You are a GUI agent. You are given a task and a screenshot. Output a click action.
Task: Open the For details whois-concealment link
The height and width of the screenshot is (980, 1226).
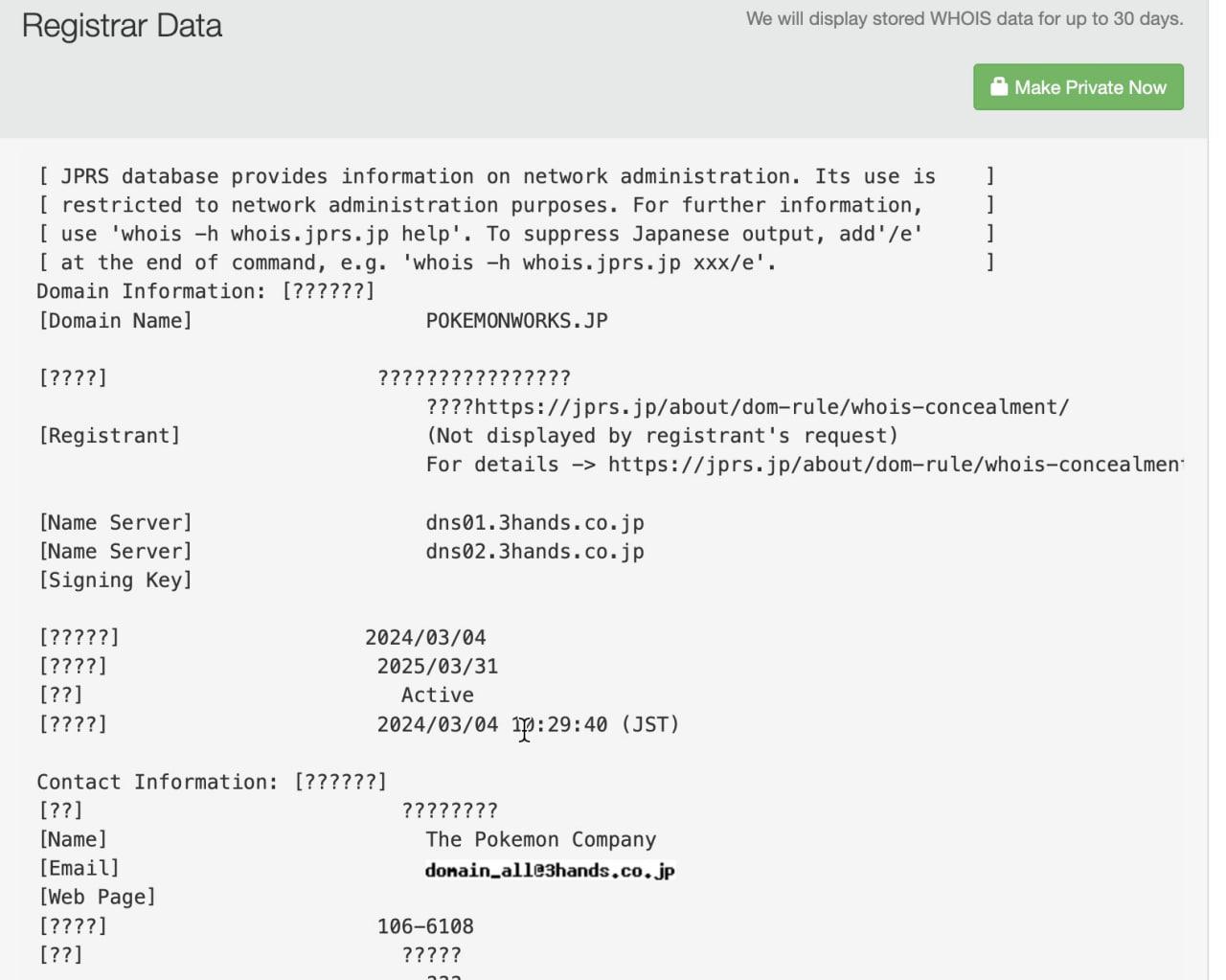[896, 464]
